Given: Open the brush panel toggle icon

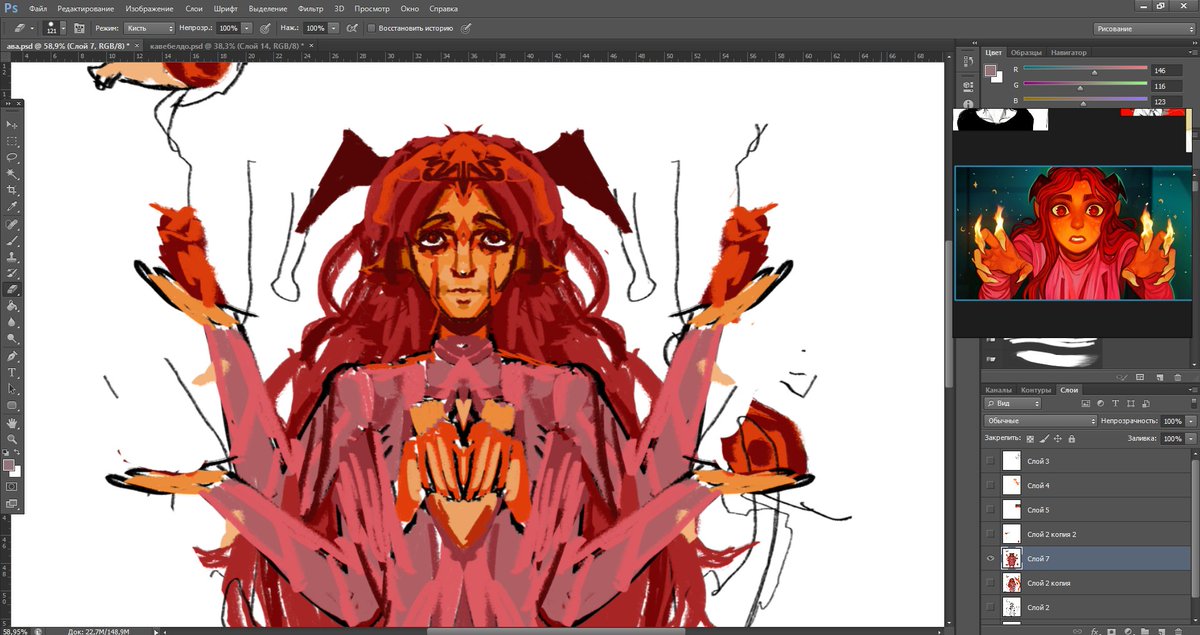Looking at the screenshot, I should [79, 28].
